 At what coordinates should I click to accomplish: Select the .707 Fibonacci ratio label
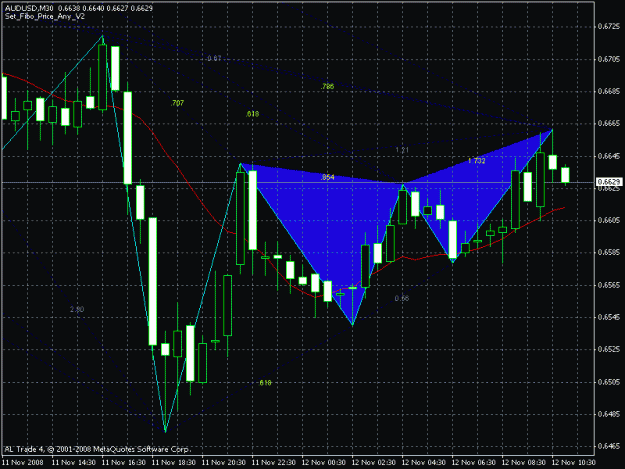point(177,103)
